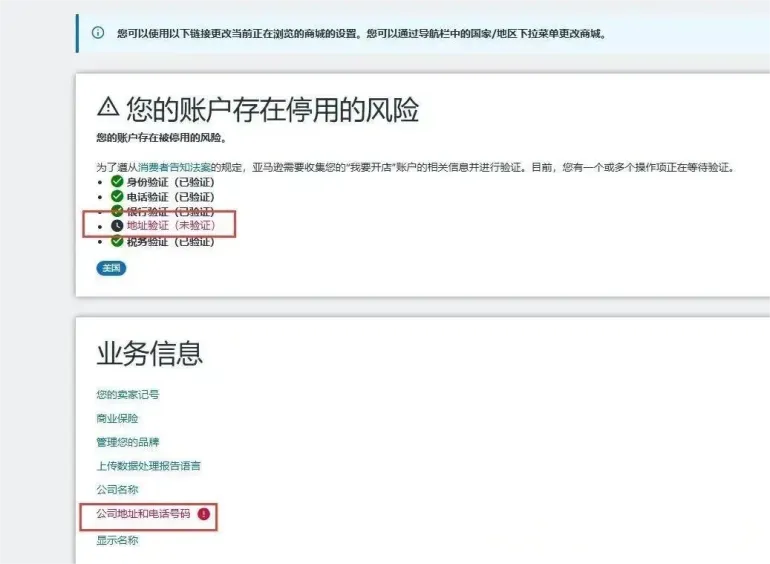Click bold subtitle 您的账户存在被停用的风险。
770x564 pixels.
pos(162,138)
